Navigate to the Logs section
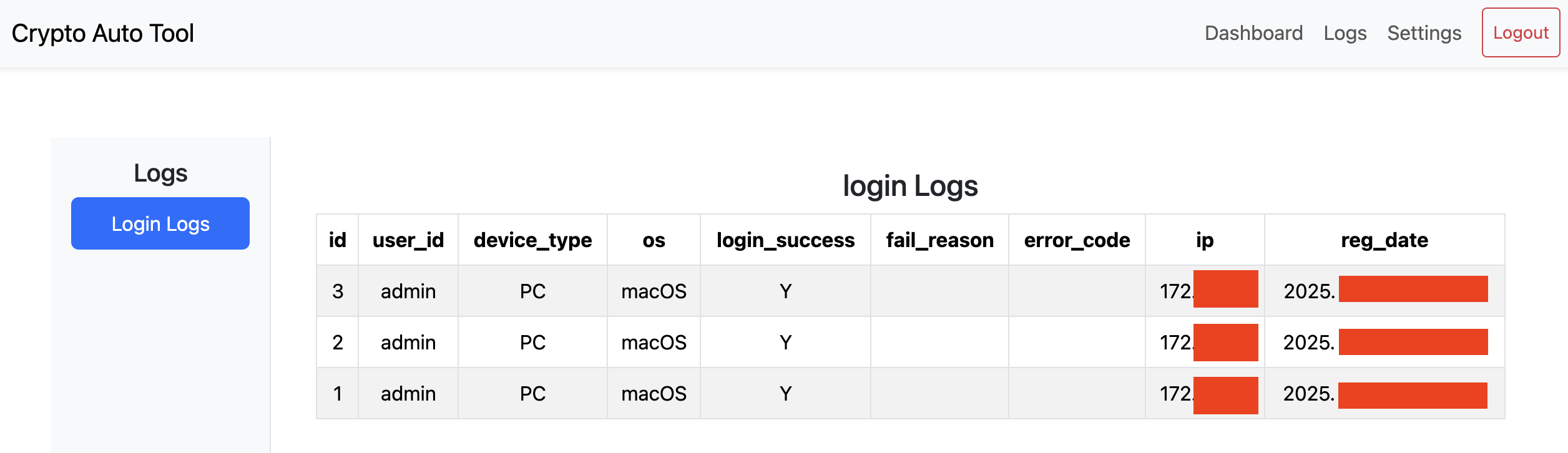Screen dimensions: 1568x453 pyautogui.click(x=1345, y=34)
